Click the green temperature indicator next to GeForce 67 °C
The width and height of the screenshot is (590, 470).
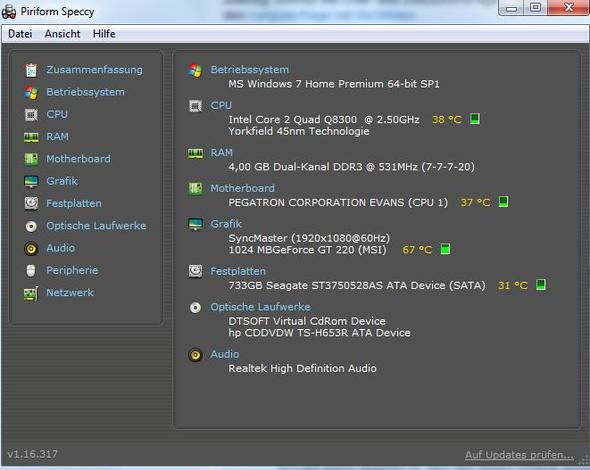446,249
